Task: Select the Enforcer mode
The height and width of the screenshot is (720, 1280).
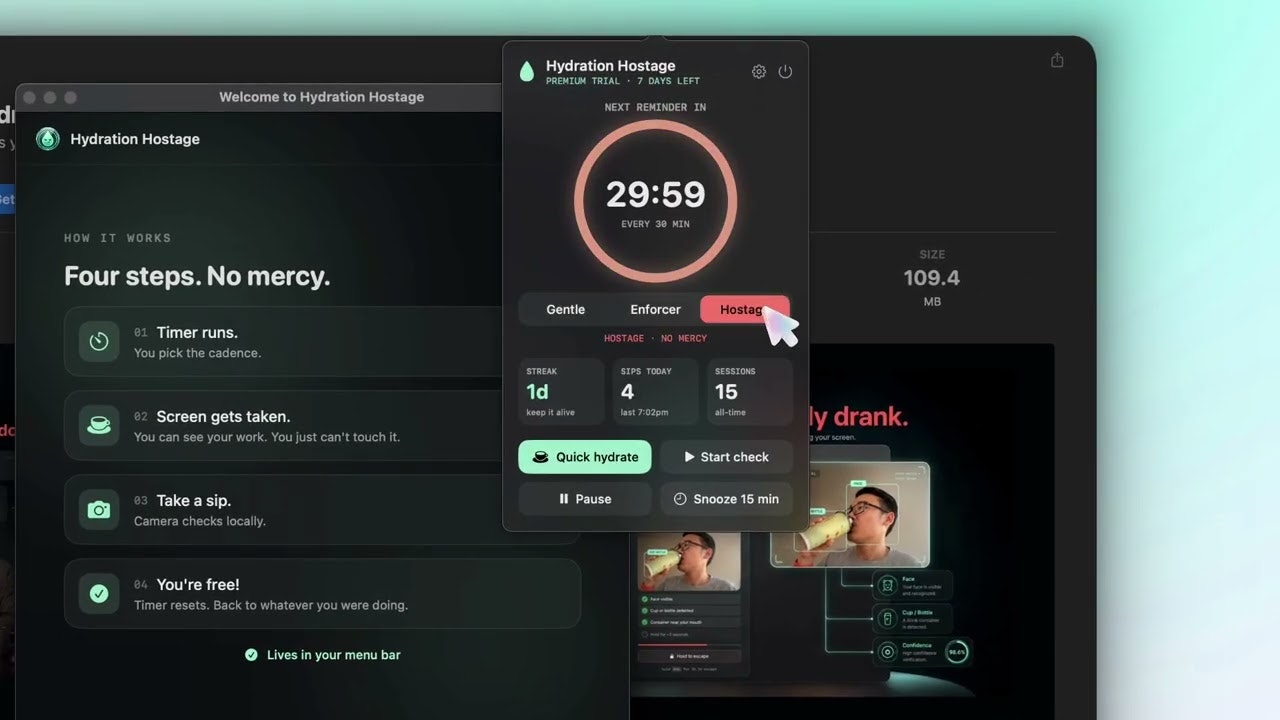Action: click(655, 309)
